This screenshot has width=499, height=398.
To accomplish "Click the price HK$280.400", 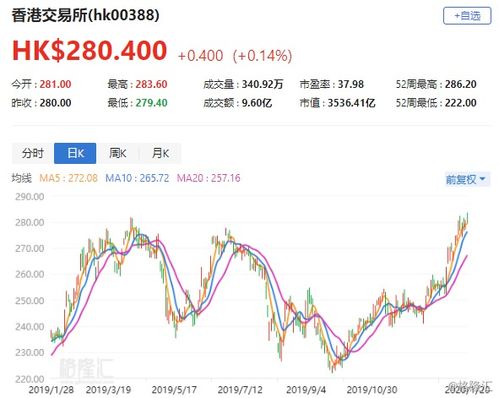I will pos(89,50).
